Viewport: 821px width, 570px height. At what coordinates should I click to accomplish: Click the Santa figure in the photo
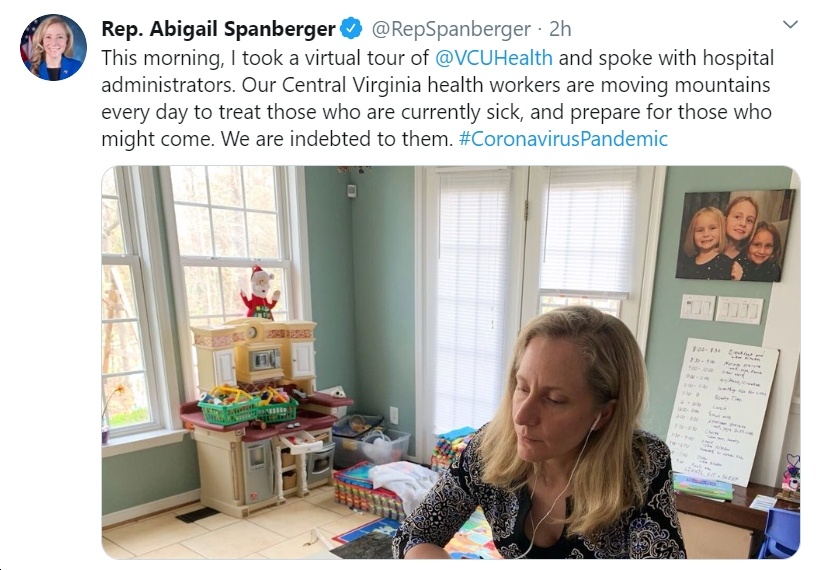pos(260,293)
